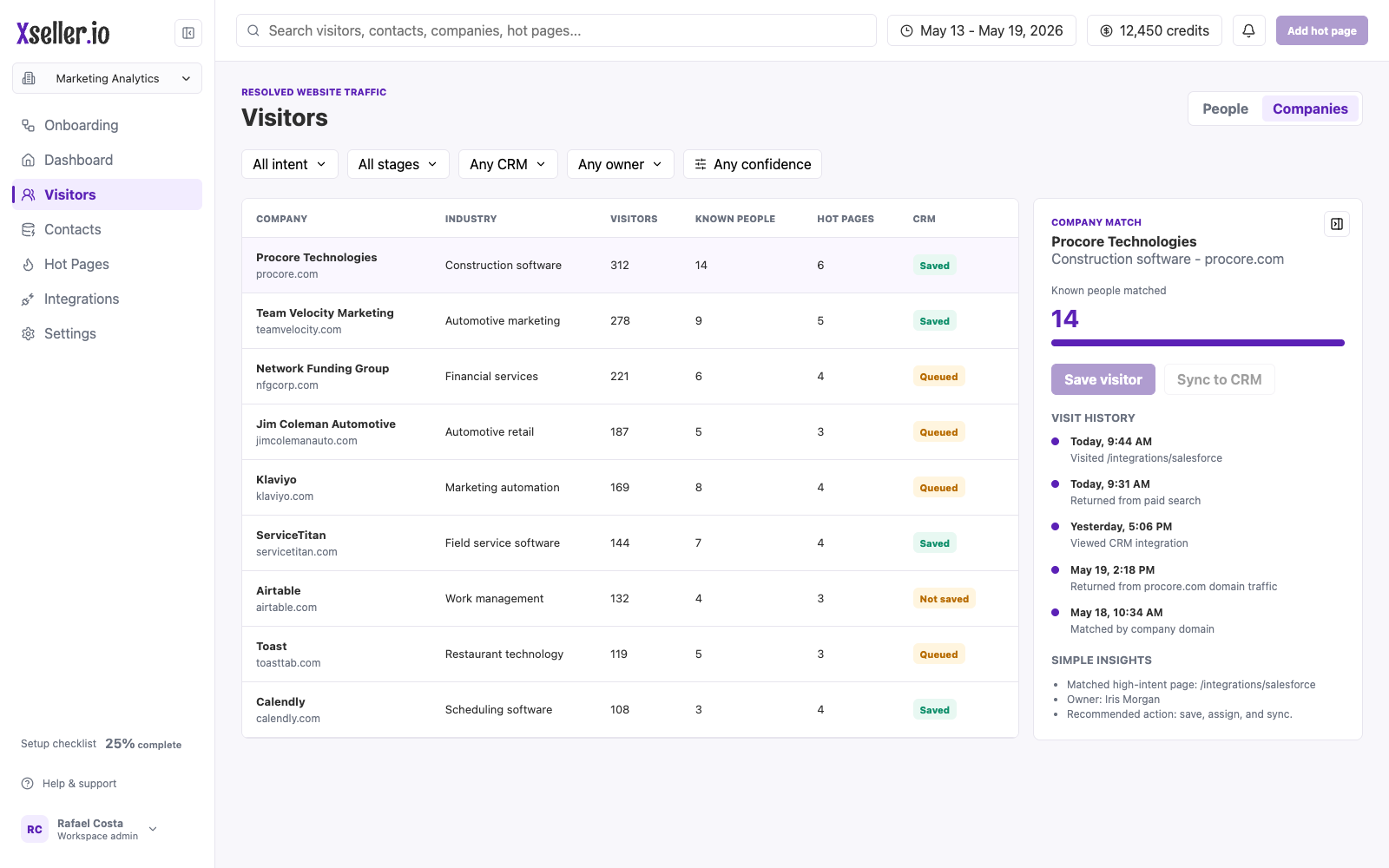Expand the Marketing Analytics workspace selector
Screen dimensions: 1389x868
[x=107, y=78]
